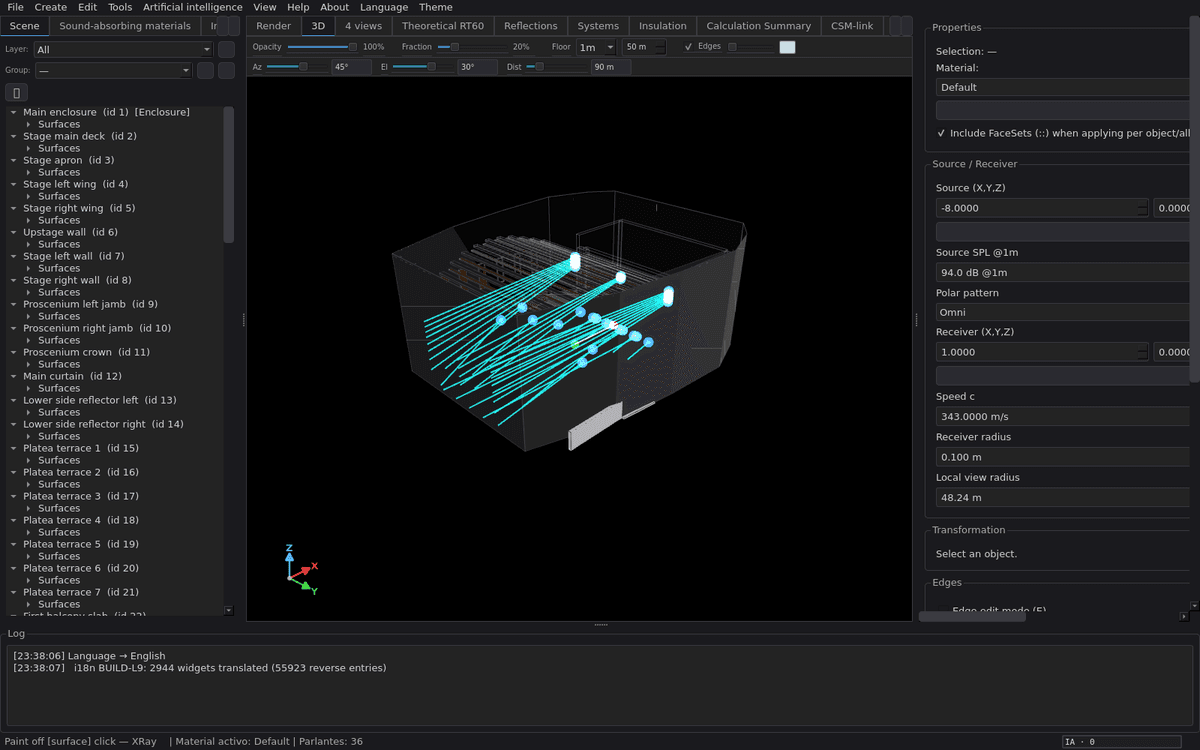This screenshot has height=750, width=1200.
Task: Switch to the Render tab
Action: tap(274, 26)
